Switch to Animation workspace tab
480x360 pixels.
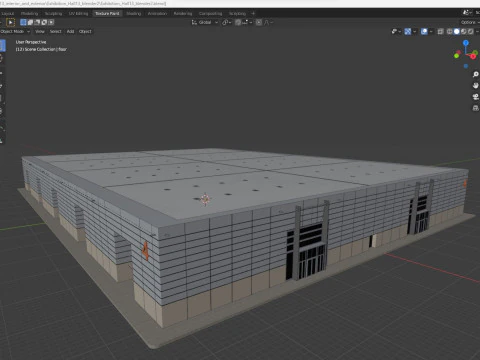(157, 13)
